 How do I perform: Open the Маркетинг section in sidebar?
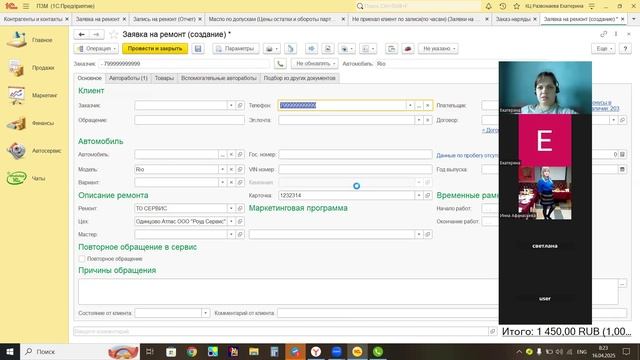pos(33,96)
